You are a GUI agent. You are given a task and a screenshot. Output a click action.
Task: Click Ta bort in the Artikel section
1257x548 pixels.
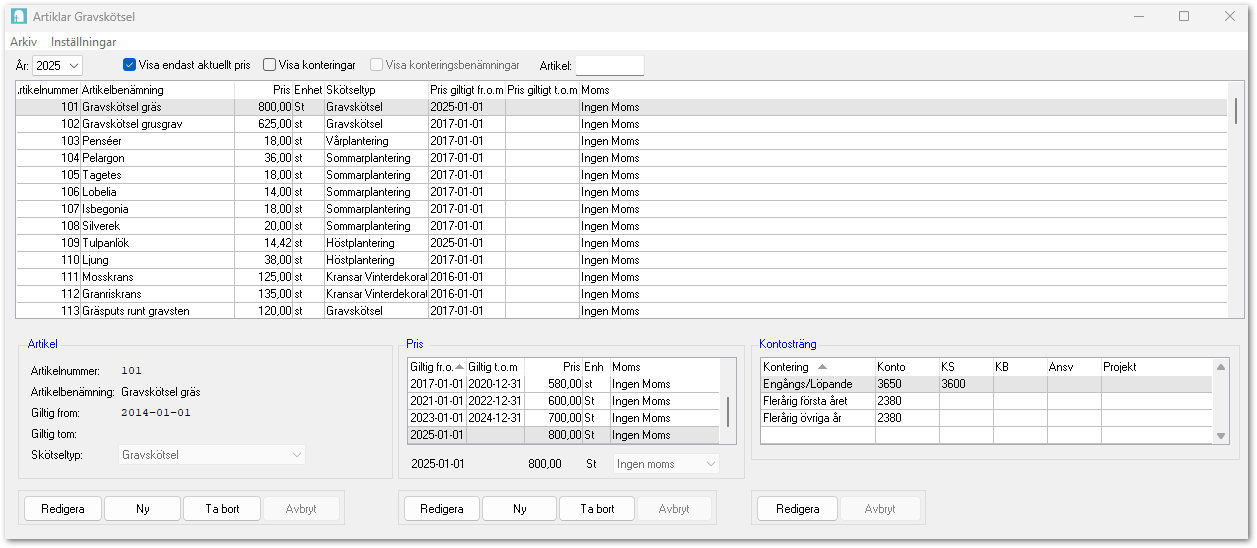[222, 509]
